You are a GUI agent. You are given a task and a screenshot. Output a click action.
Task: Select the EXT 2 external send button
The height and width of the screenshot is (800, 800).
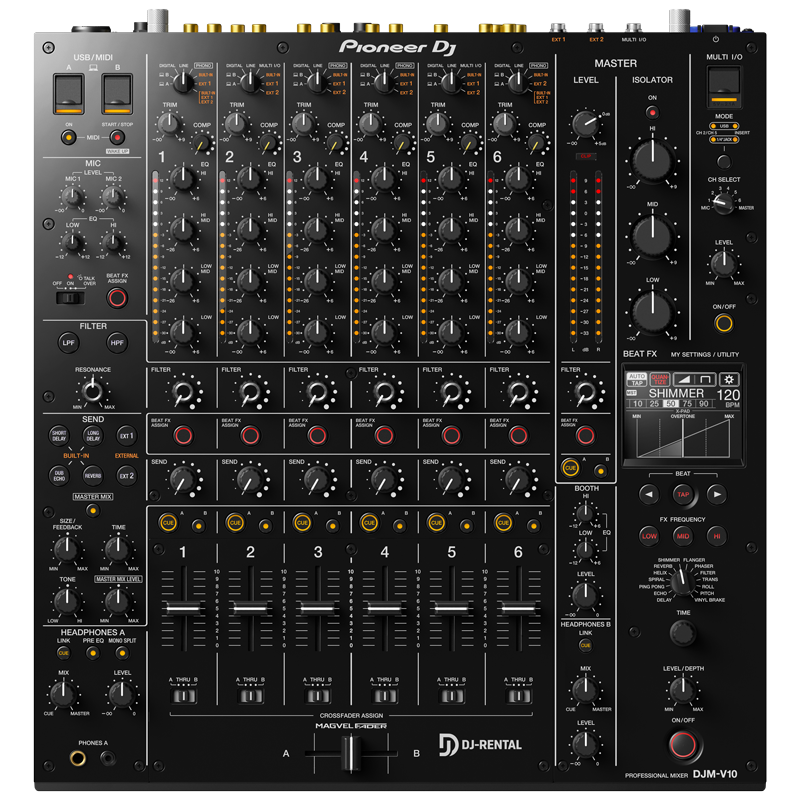(127, 476)
